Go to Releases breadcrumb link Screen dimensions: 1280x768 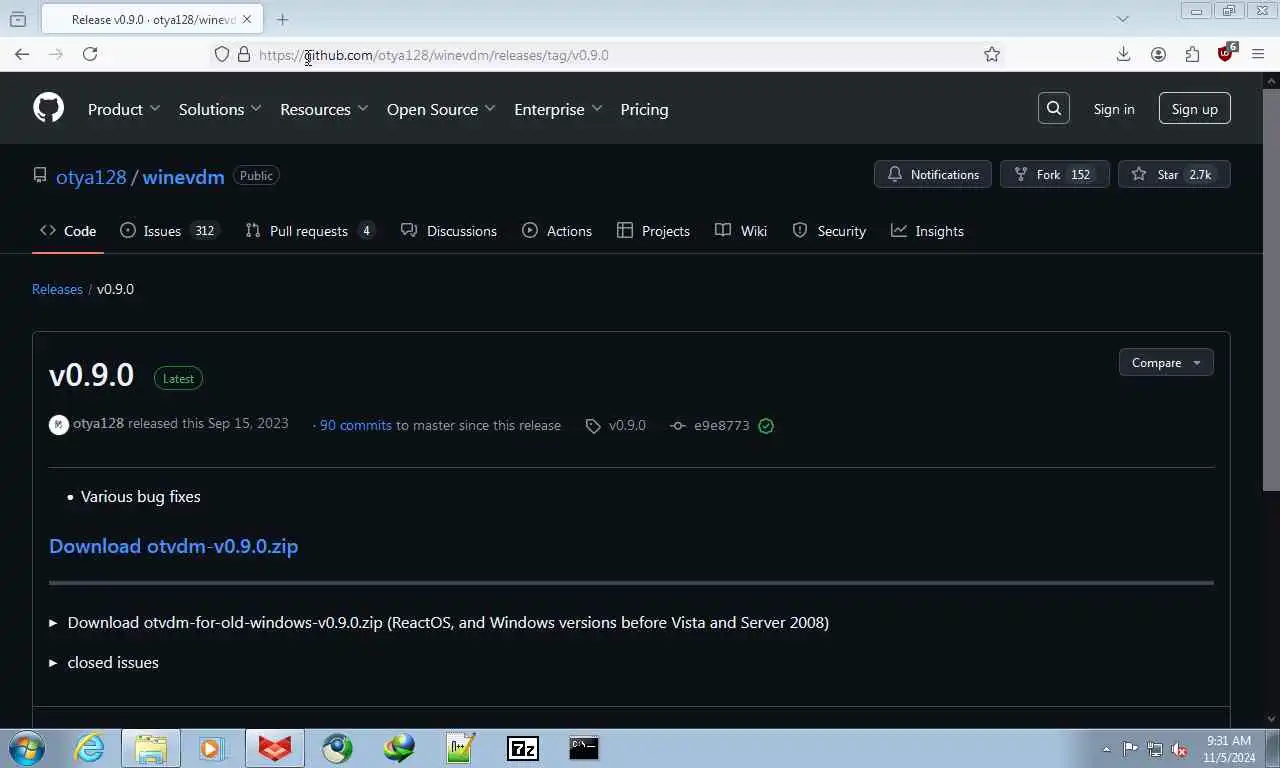point(57,289)
